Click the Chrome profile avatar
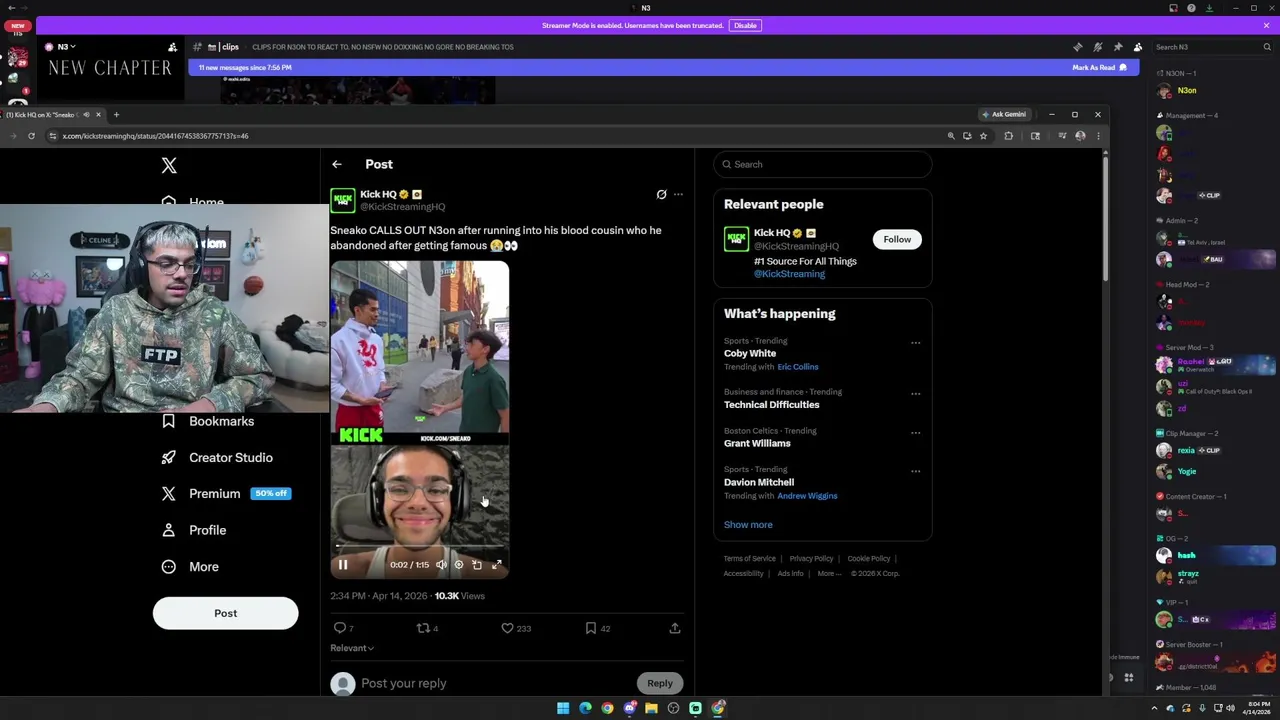 1080,136
